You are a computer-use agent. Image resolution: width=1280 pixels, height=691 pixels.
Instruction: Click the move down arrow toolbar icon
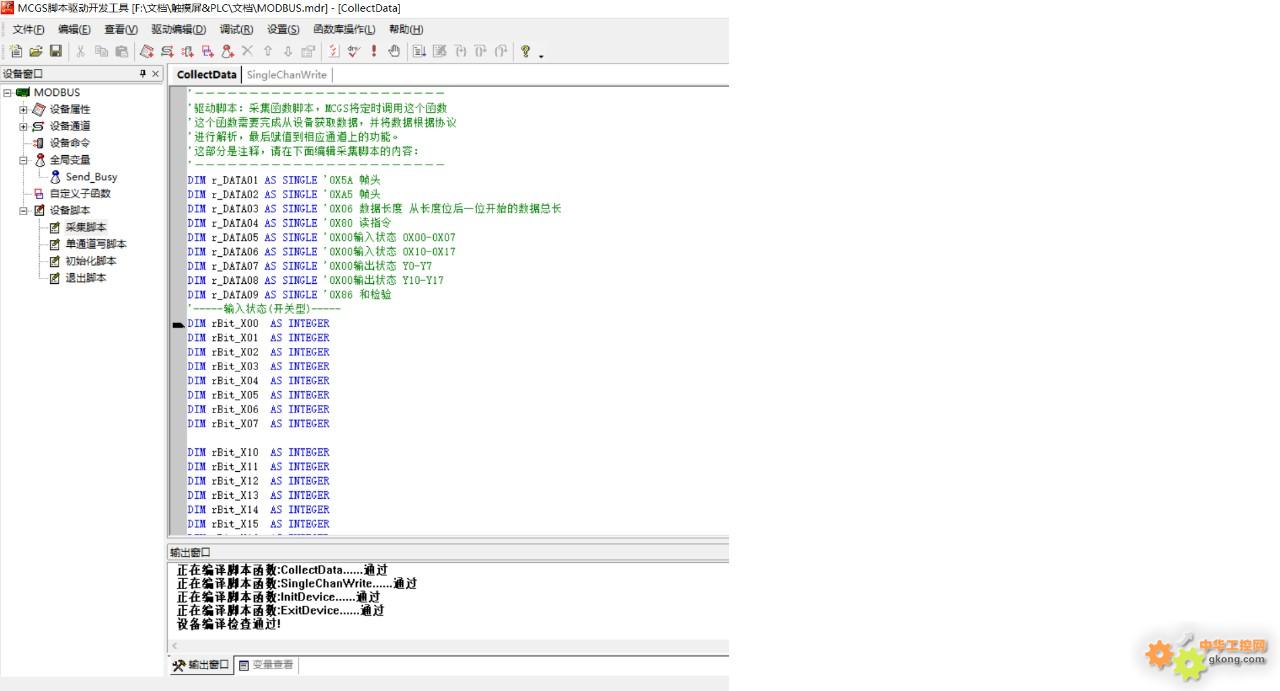click(288, 51)
